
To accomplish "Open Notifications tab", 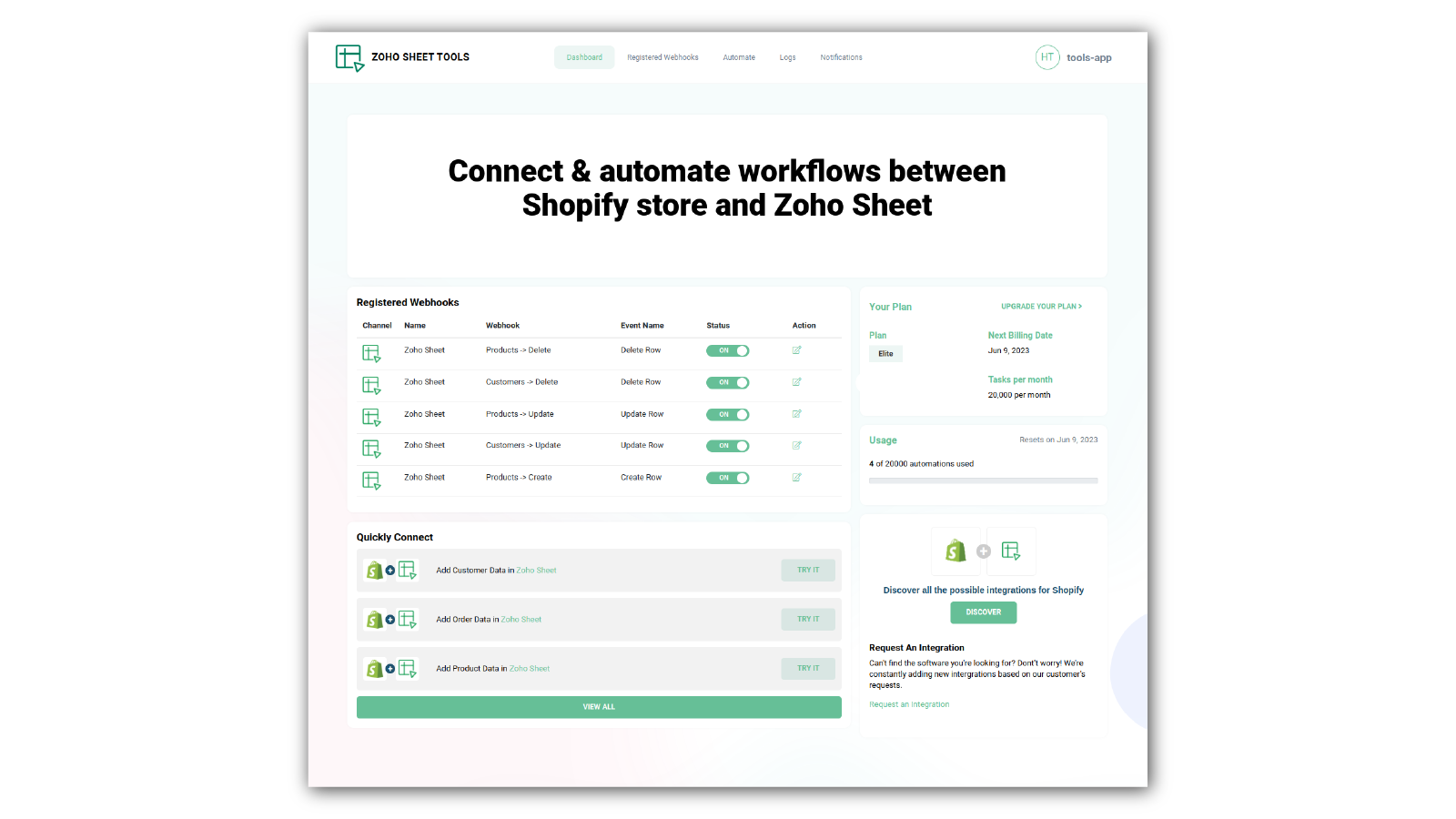I will (x=841, y=57).
